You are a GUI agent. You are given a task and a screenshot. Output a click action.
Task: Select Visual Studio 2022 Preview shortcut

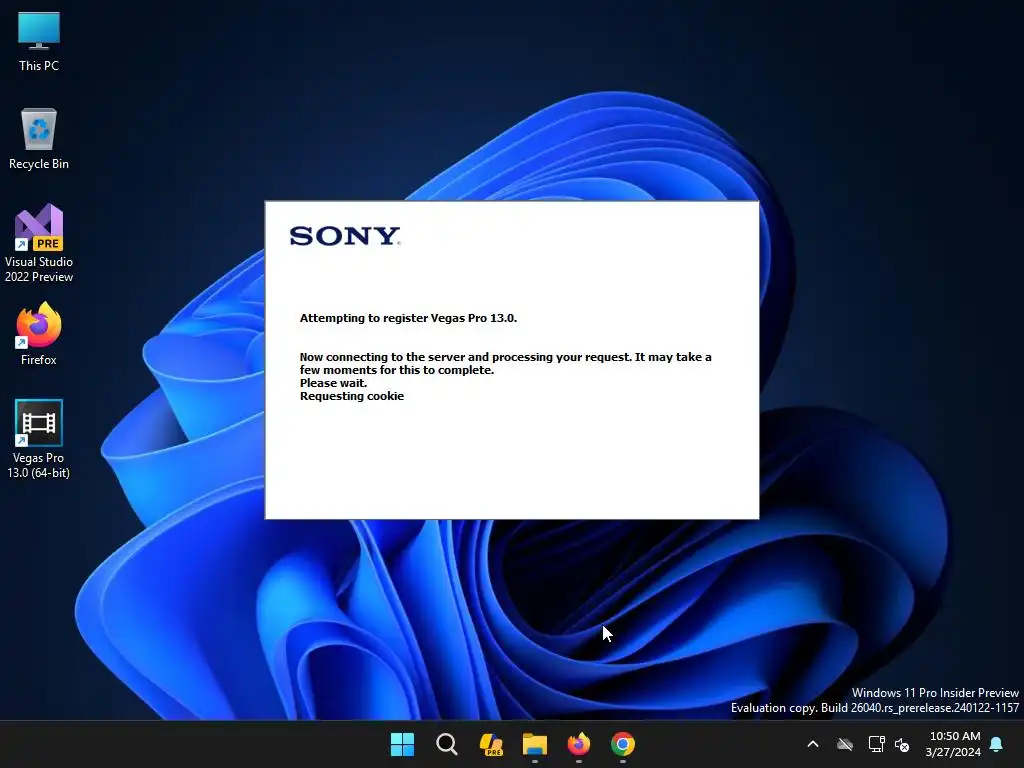(x=39, y=243)
